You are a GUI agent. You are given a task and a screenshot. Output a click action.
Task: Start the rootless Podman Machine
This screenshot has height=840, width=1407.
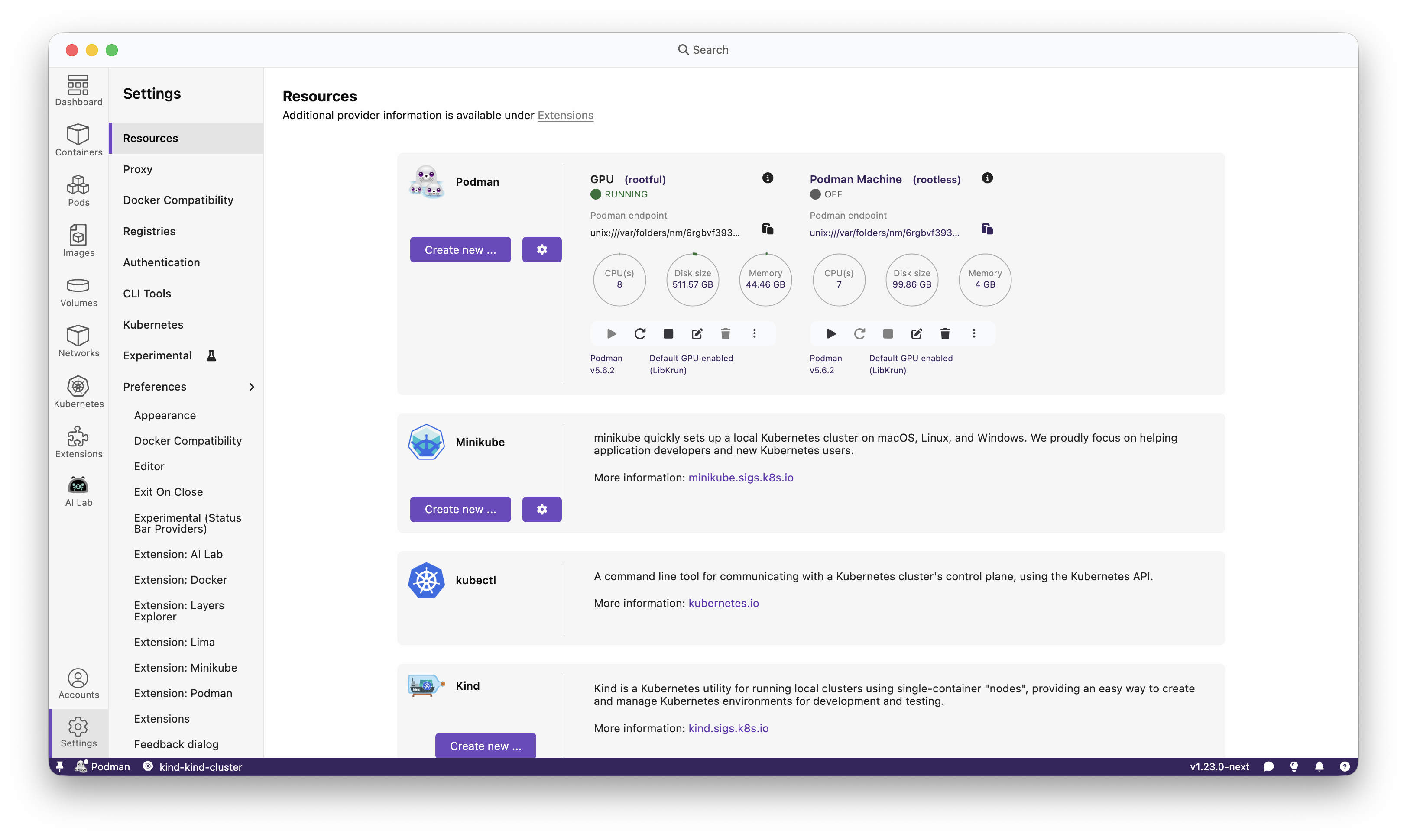pos(830,333)
